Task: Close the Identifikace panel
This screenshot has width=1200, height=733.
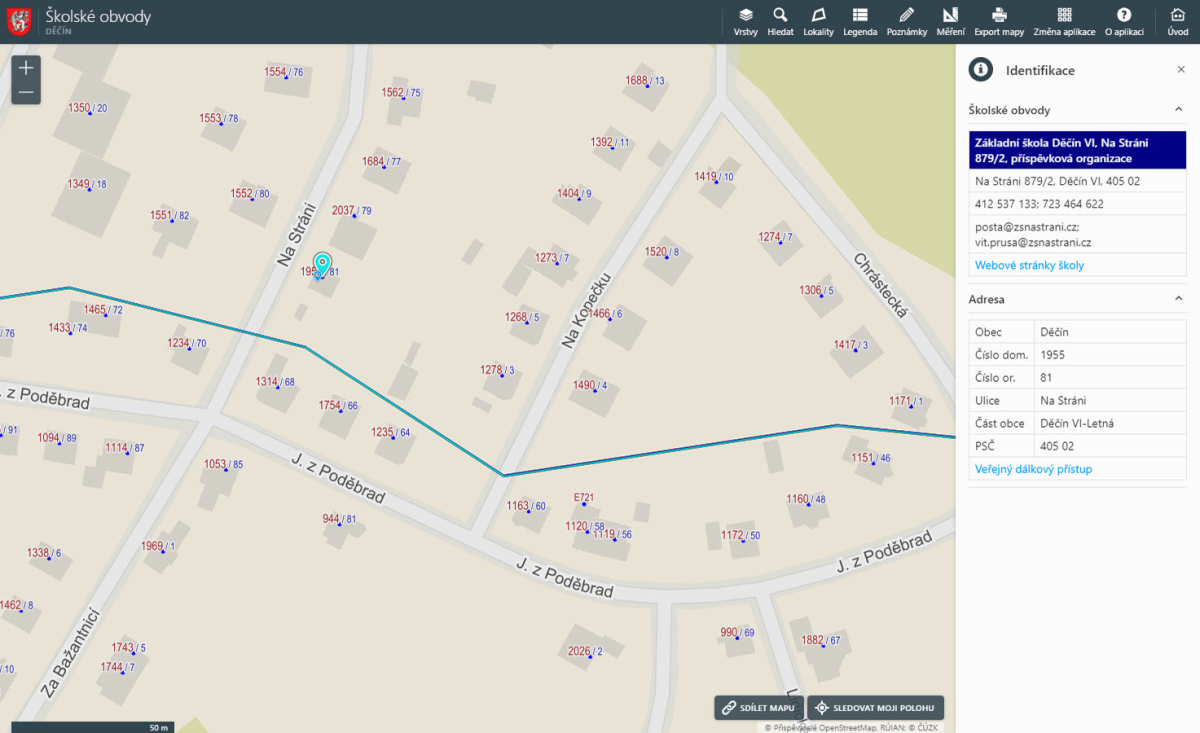Action: click(x=1181, y=70)
